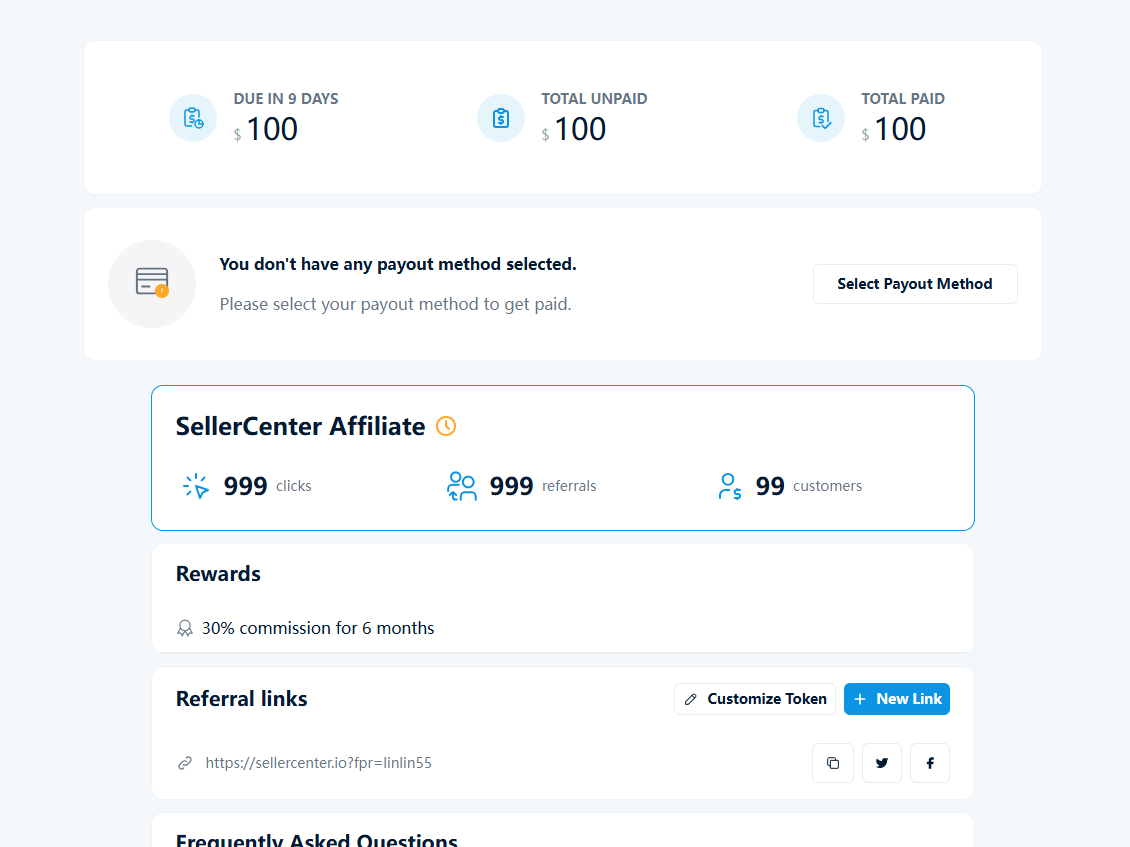The height and width of the screenshot is (847, 1130).
Task: Click the Total Paid clipboard icon with checkmark
Action: [820, 117]
